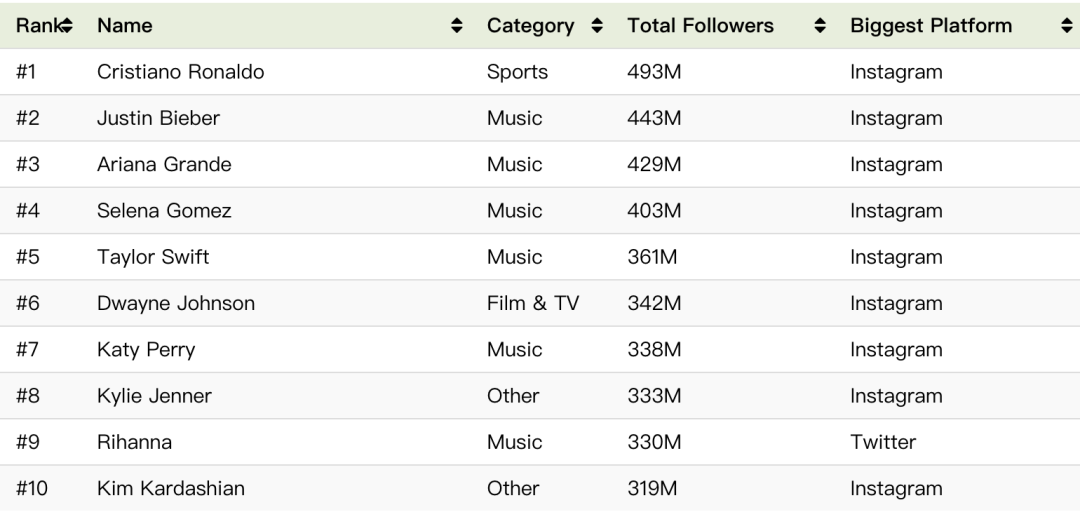This screenshot has width=1080, height=512.
Task: Sort table by Rank sort arrows
Action: pyautogui.click(x=67, y=25)
